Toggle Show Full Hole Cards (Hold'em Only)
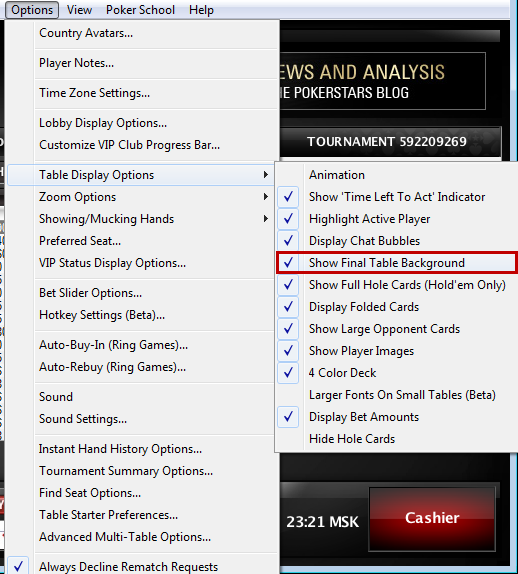Image resolution: width=518 pixels, height=574 pixels. pyautogui.click(x=397, y=285)
